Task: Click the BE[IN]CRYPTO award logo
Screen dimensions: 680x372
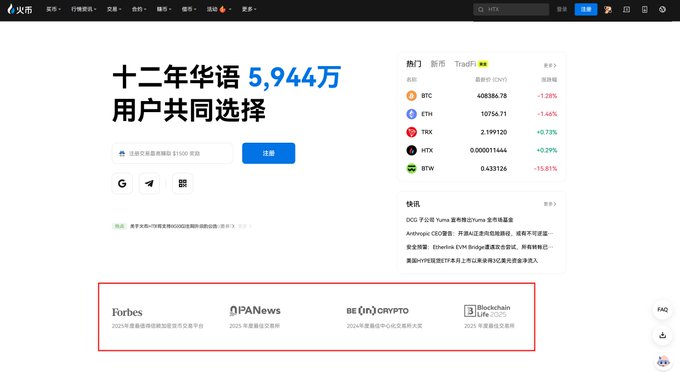Action: (x=377, y=311)
